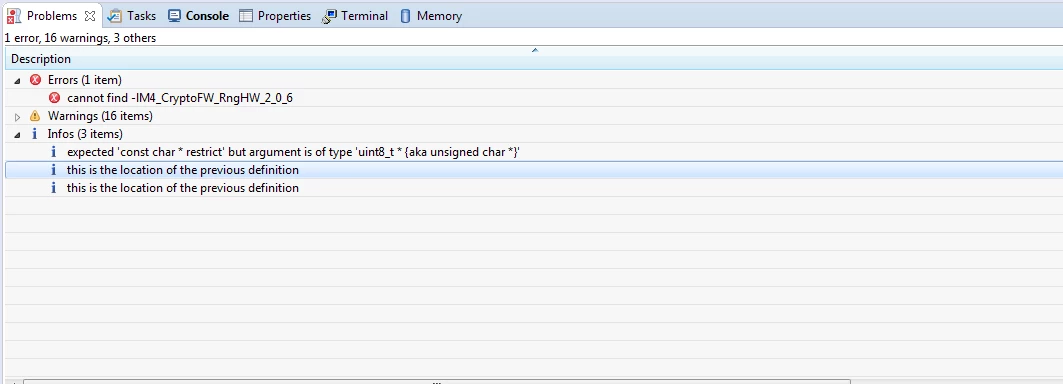This screenshot has width=1063, height=384.
Task: Click the red error icon beside Errors group
Action: [36, 80]
